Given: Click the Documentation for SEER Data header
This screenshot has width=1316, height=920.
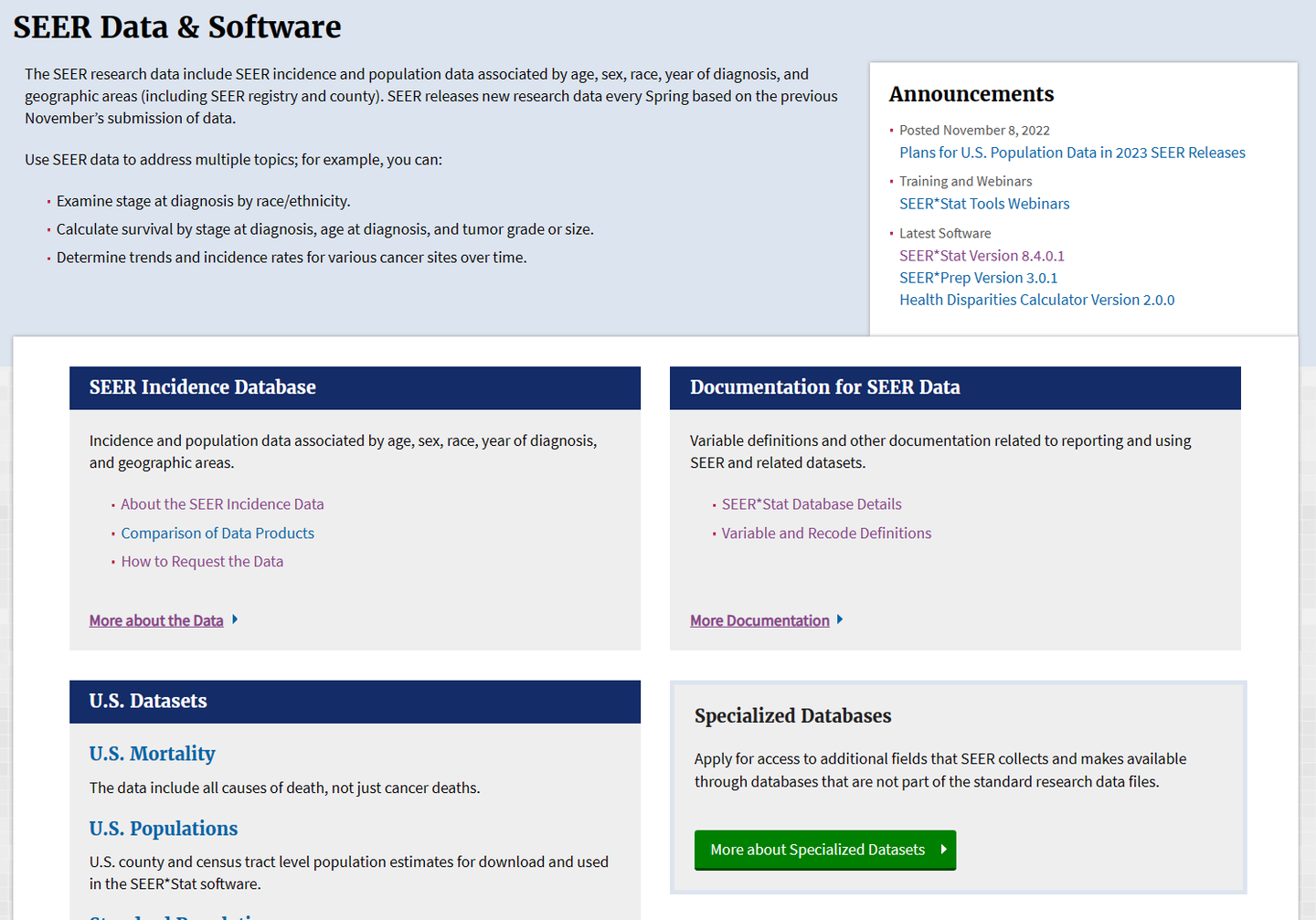Looking at the screenshot, I should (x=824, y=387).
